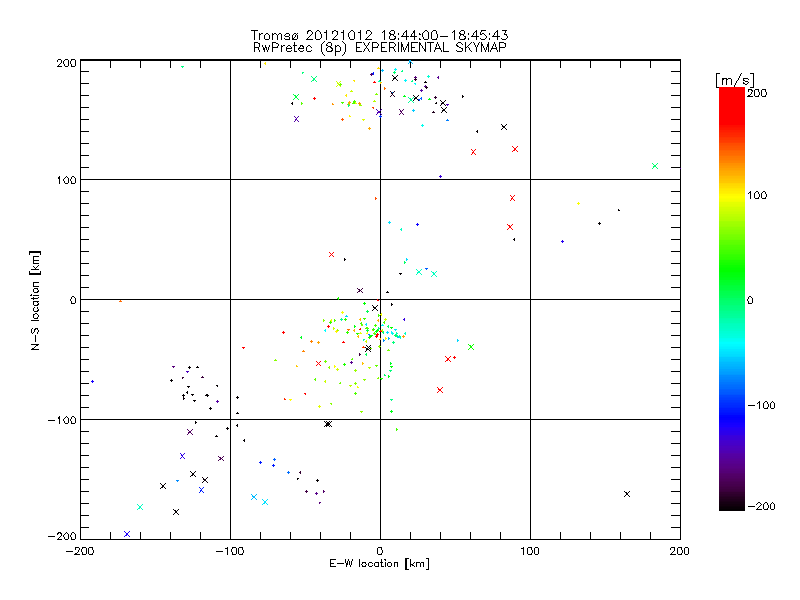This screenshot has width=800, height=600.
Task: Click the N-S axis tick label "100"
Action: click(x=67, y=180)
